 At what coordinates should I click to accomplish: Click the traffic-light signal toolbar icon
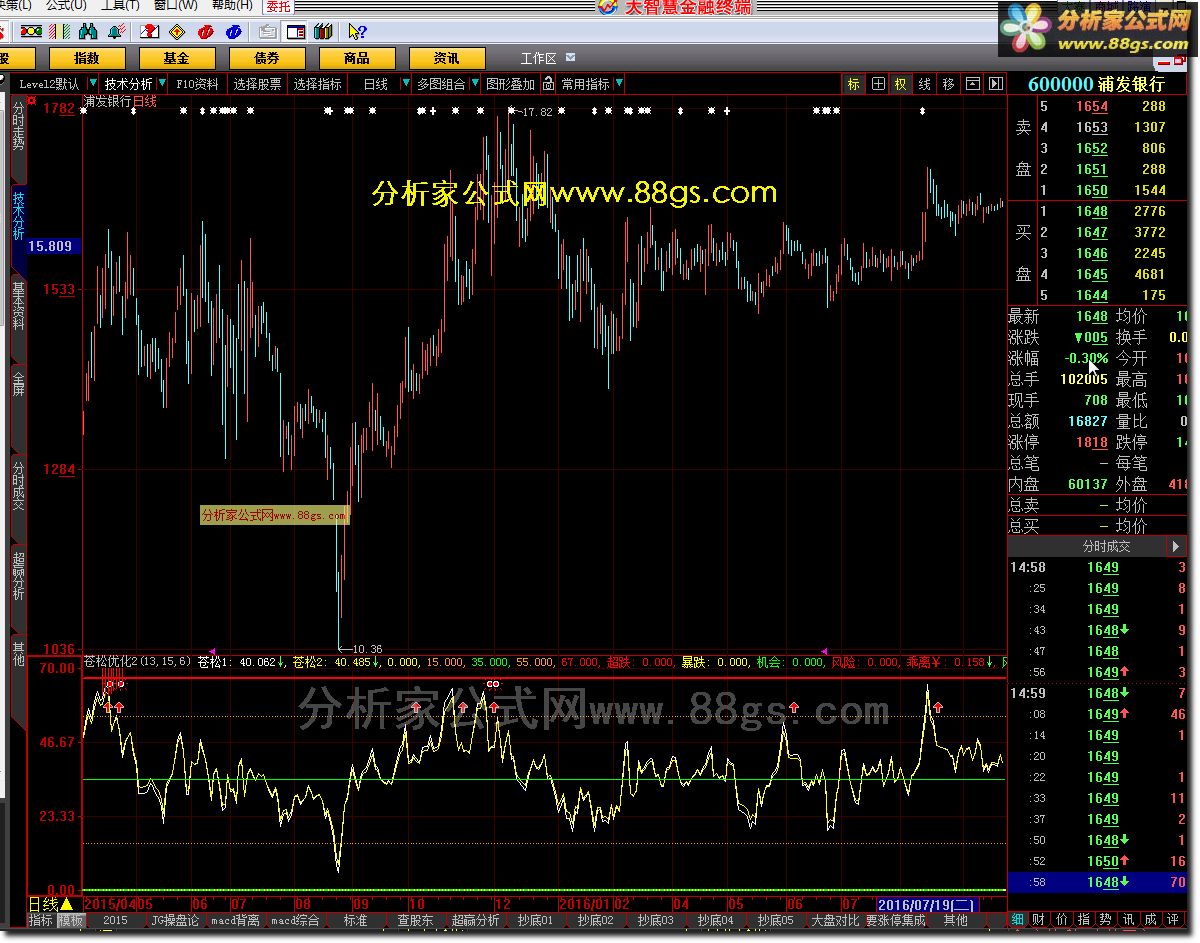31,32
